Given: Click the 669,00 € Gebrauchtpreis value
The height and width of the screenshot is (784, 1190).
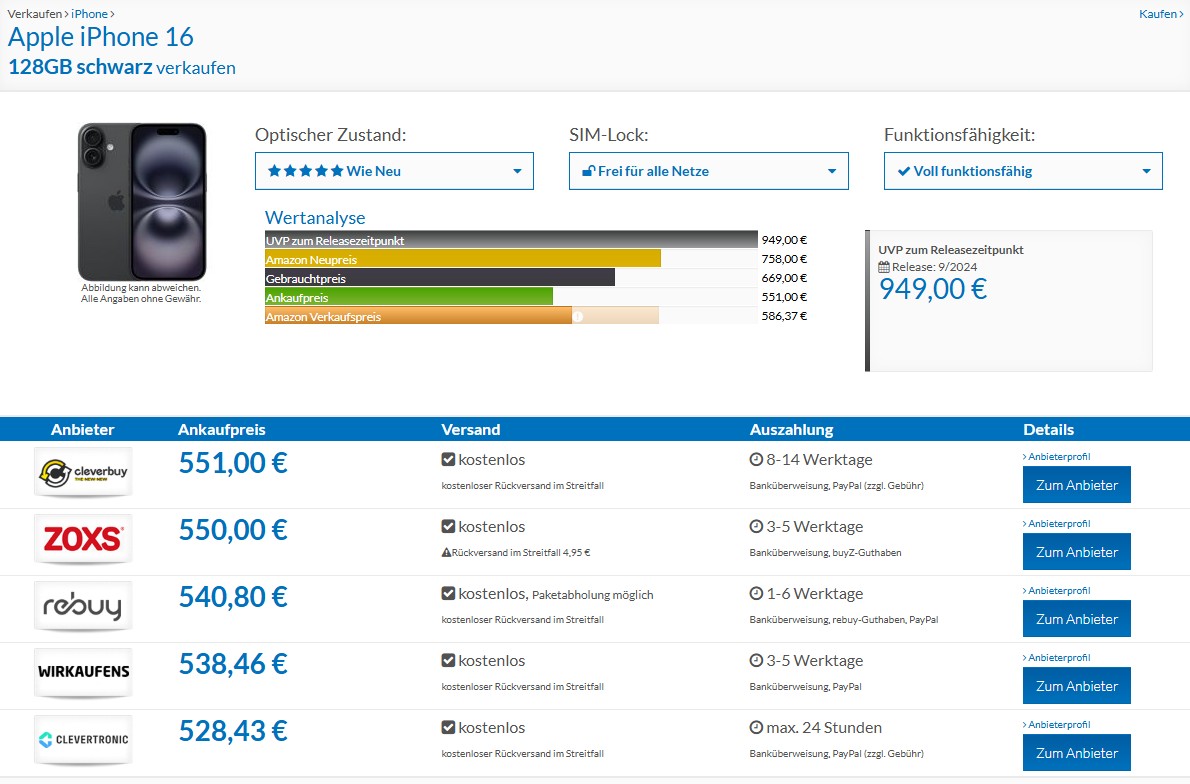Looking at the screenshot, I should pos(784,278).
